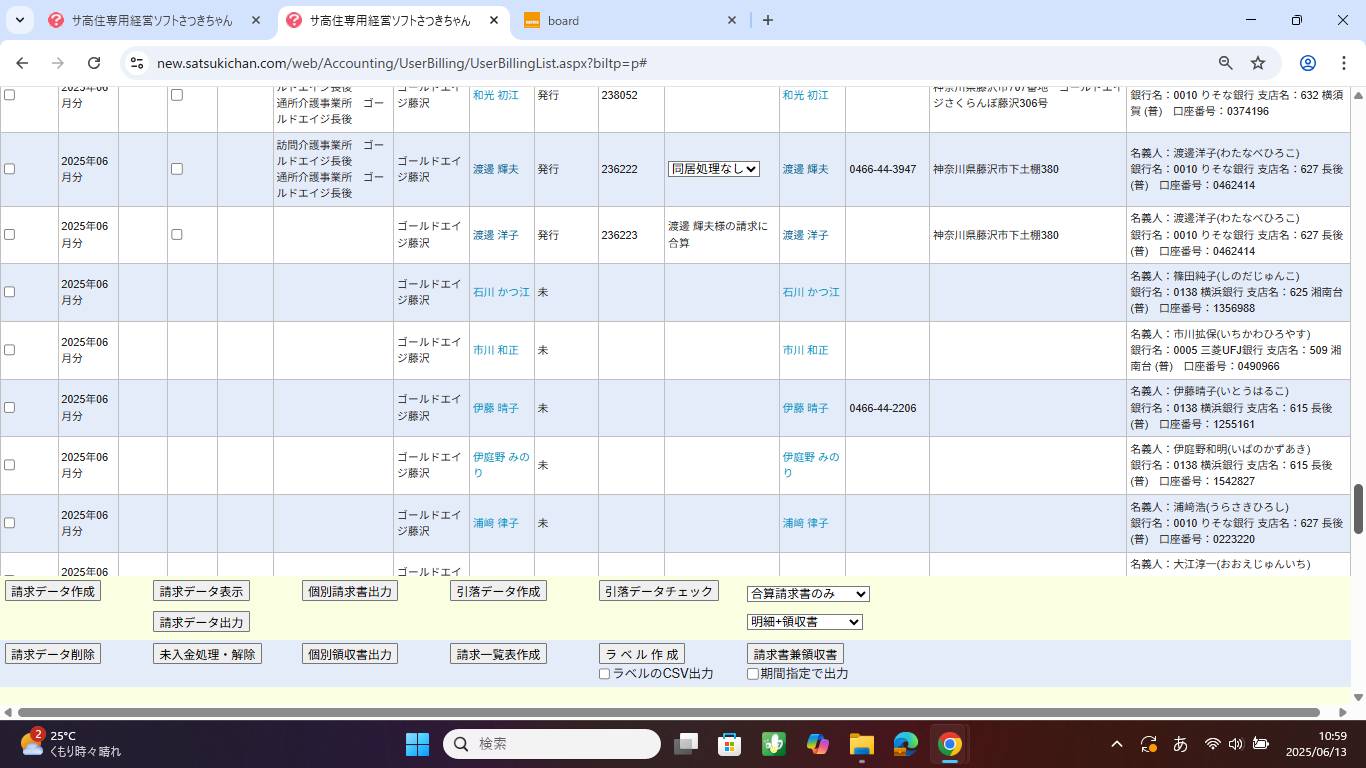Open the 市川 和正 resident link
Screen dimensions: 1366x768
[496, 350]
